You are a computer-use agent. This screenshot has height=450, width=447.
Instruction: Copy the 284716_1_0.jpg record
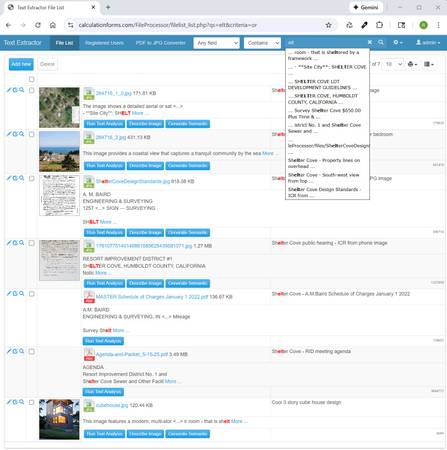click(x=15, y=90)
